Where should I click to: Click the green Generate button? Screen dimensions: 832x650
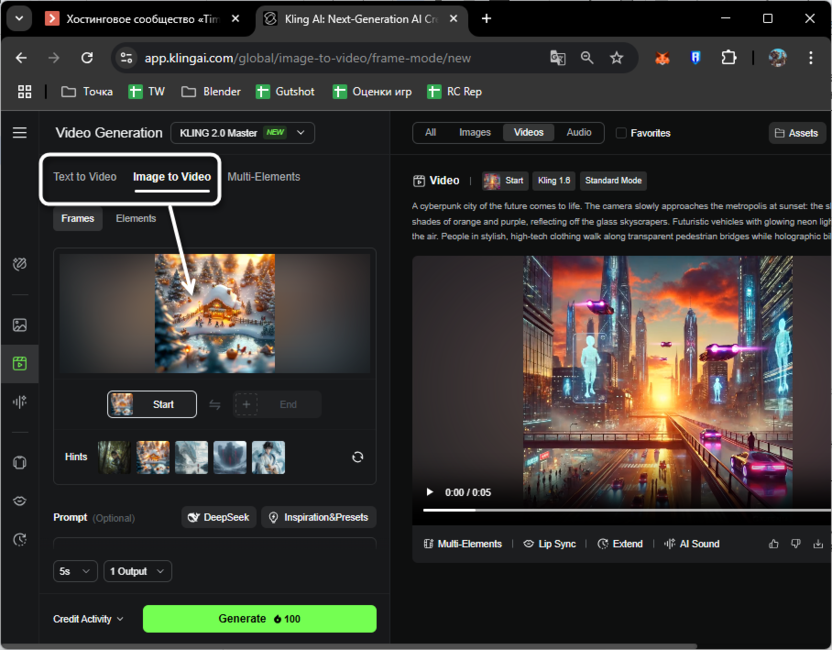pos(259,619)
